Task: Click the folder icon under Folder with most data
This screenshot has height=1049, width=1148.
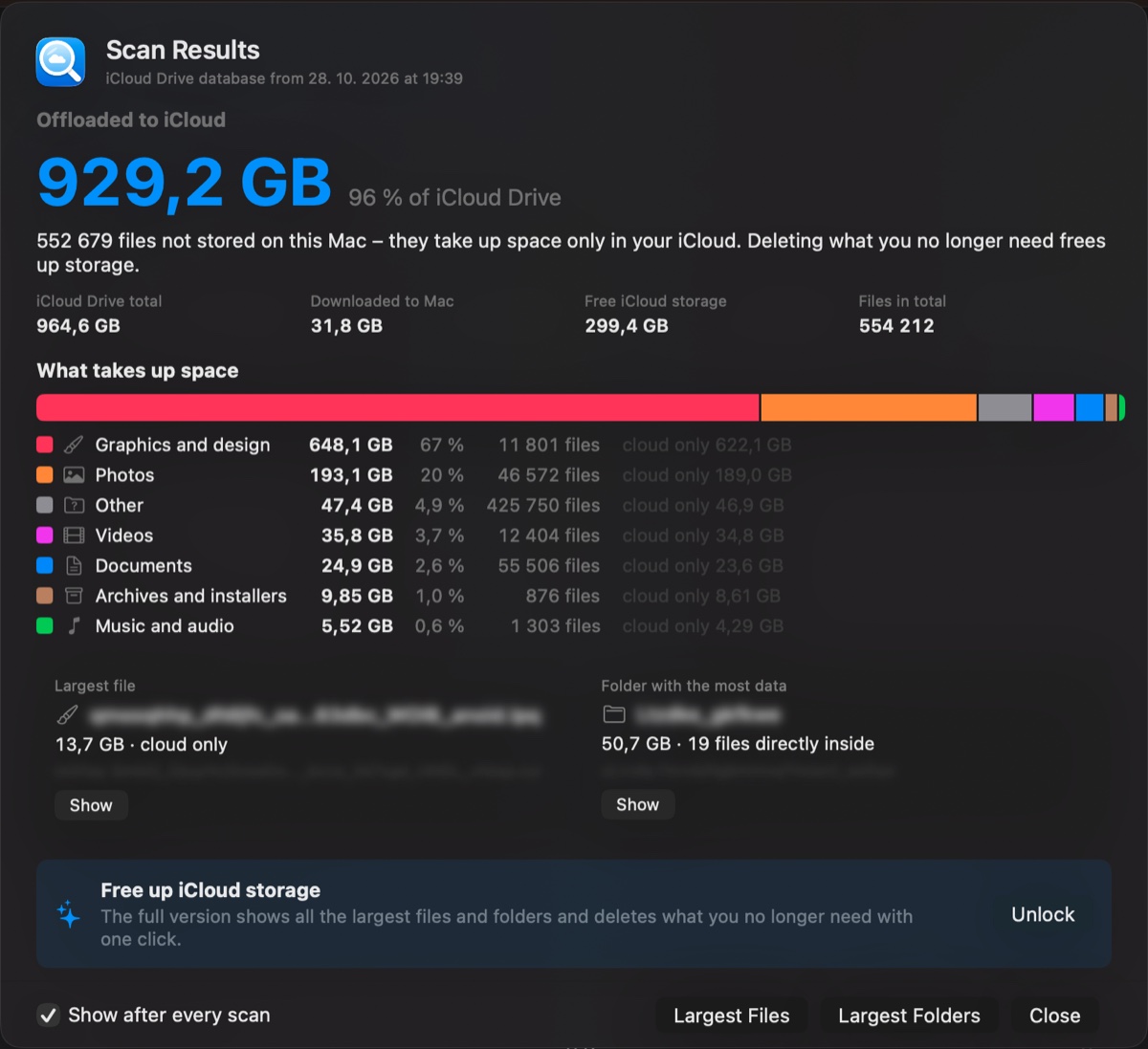Action: 614,714
